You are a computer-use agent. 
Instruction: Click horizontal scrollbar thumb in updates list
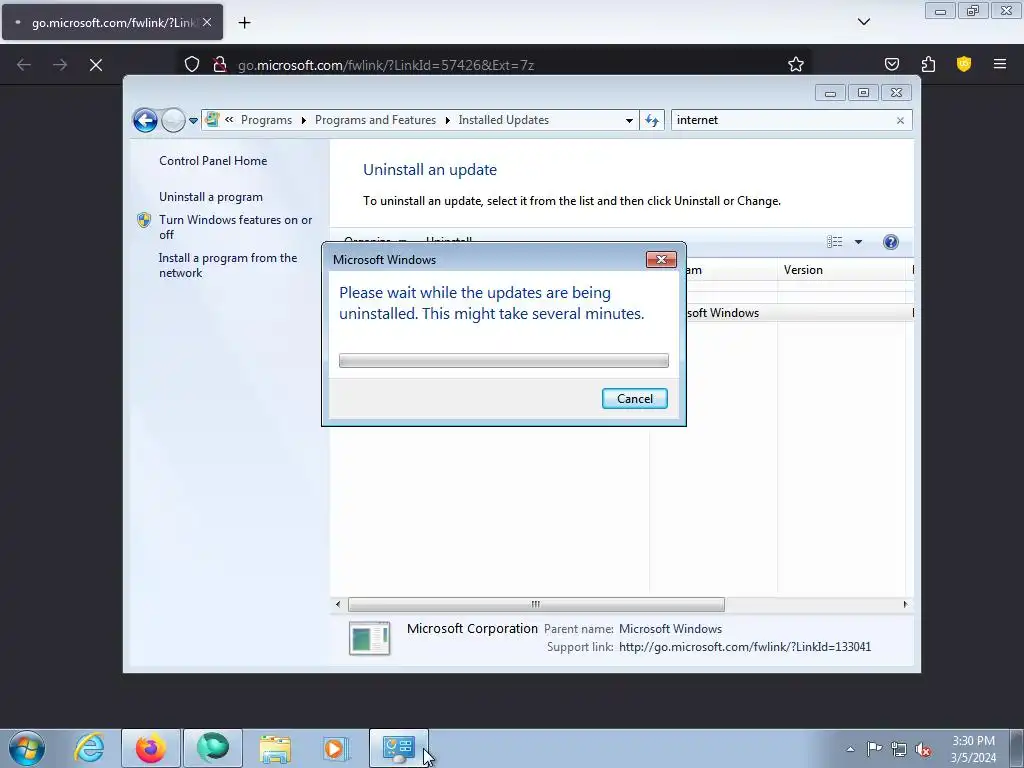[536, 604]
